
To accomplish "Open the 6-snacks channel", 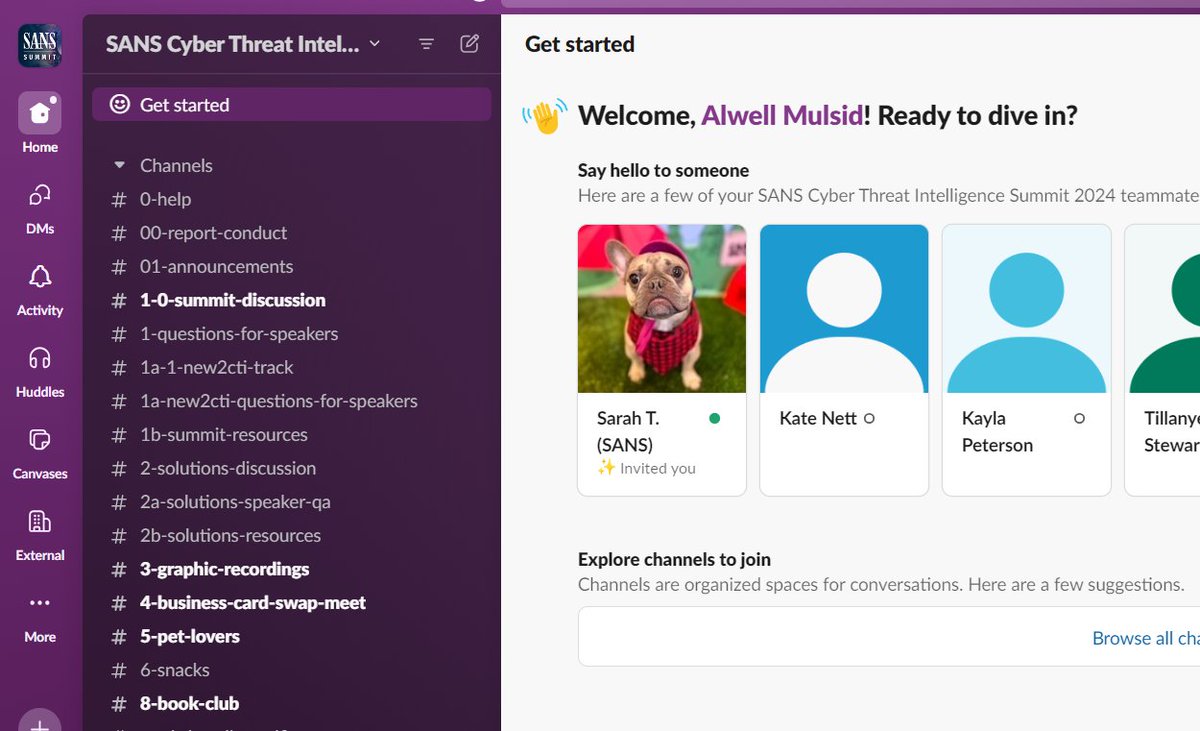I will [x=291, y=670].
